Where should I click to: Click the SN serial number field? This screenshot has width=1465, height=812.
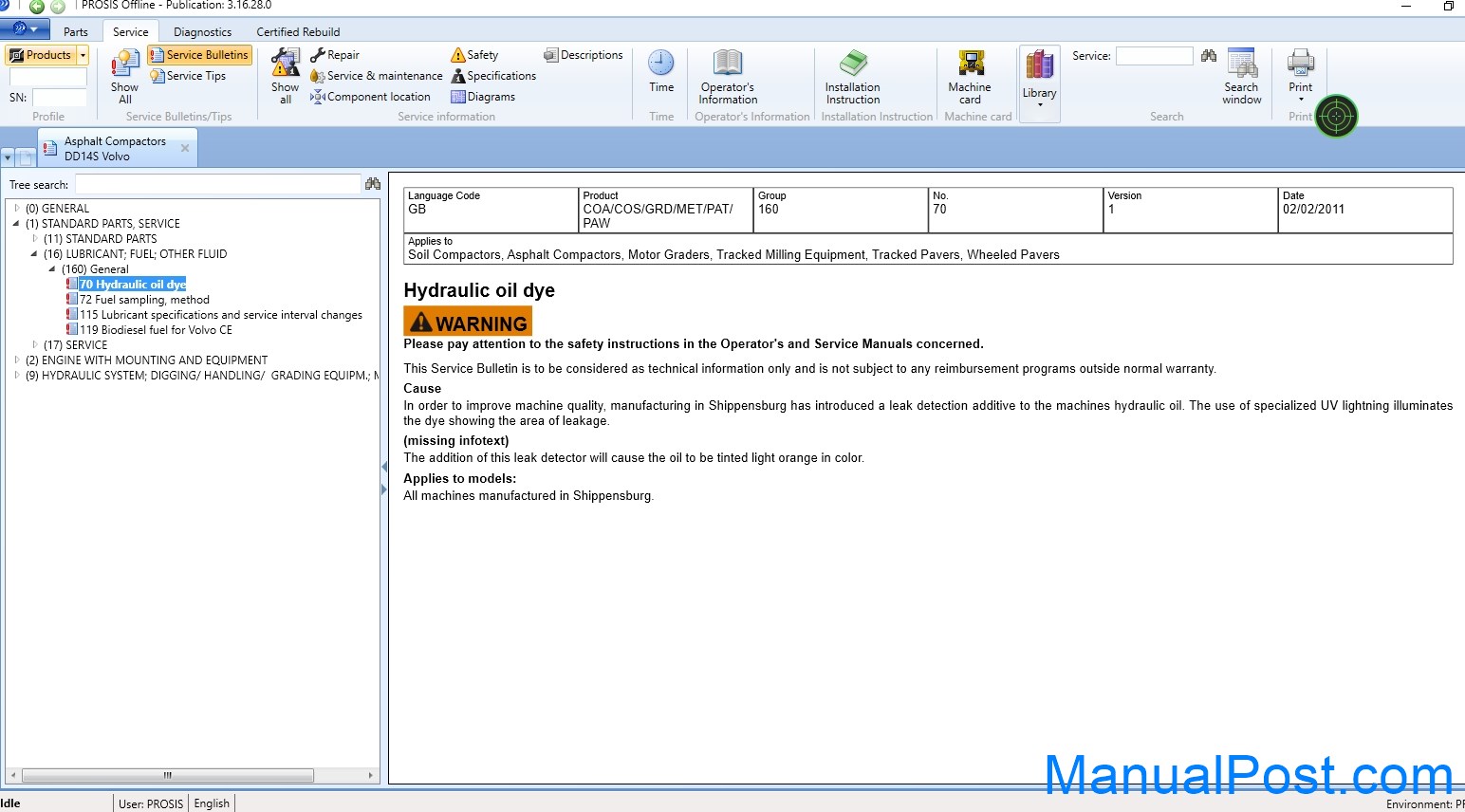pos(59,98)
